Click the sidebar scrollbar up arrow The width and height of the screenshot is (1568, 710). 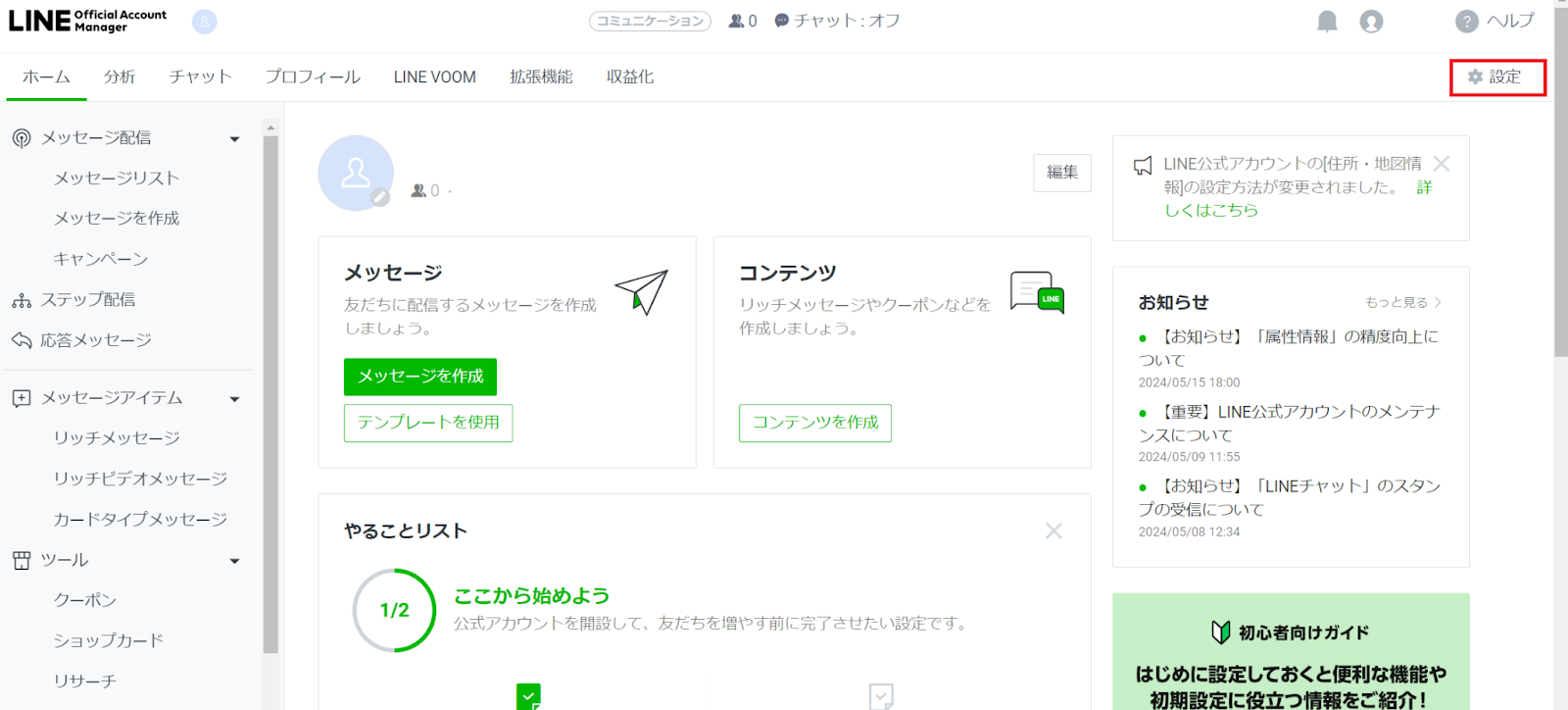click(270, 127)
